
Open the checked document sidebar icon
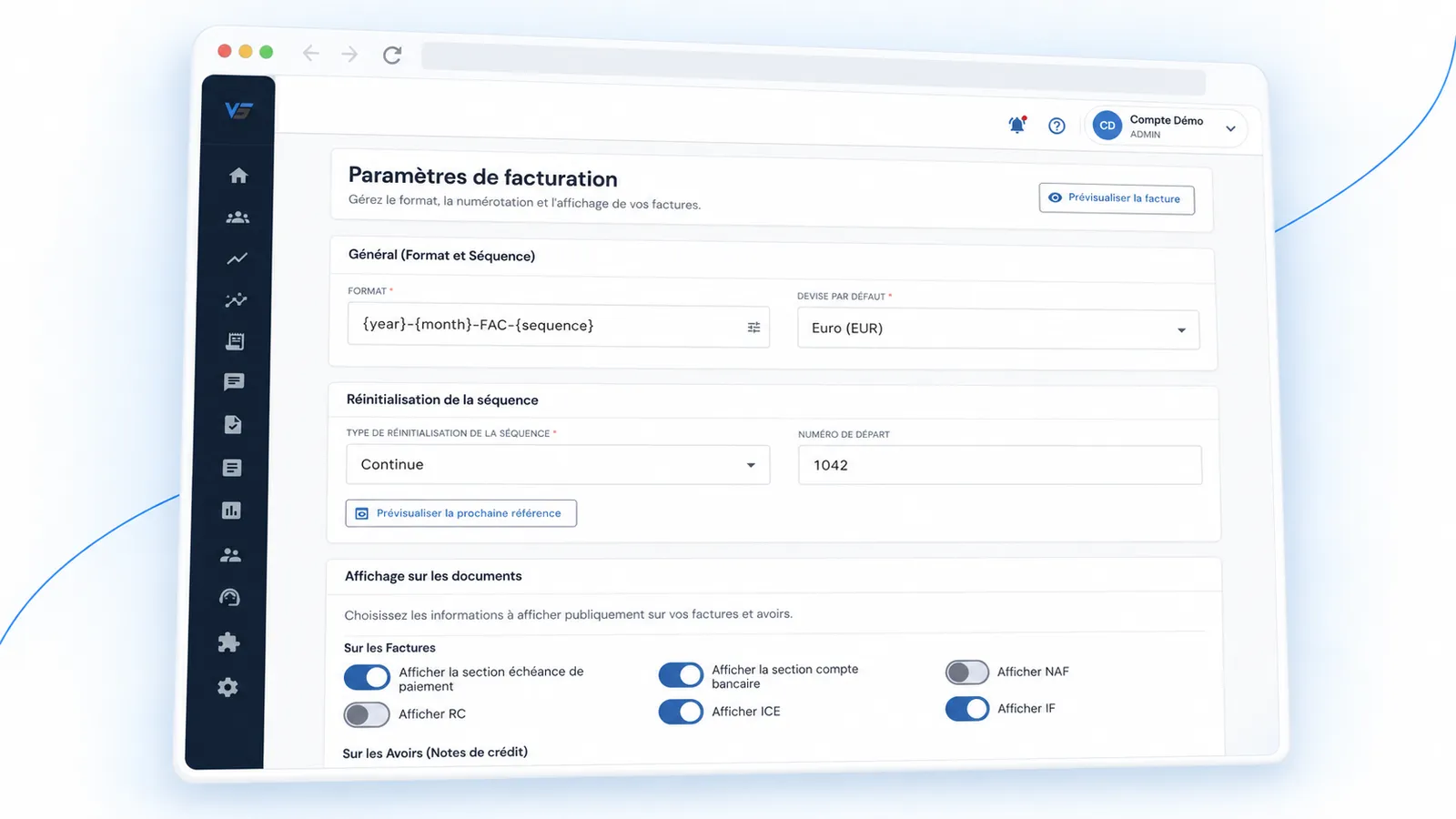[x=233, y=424]
